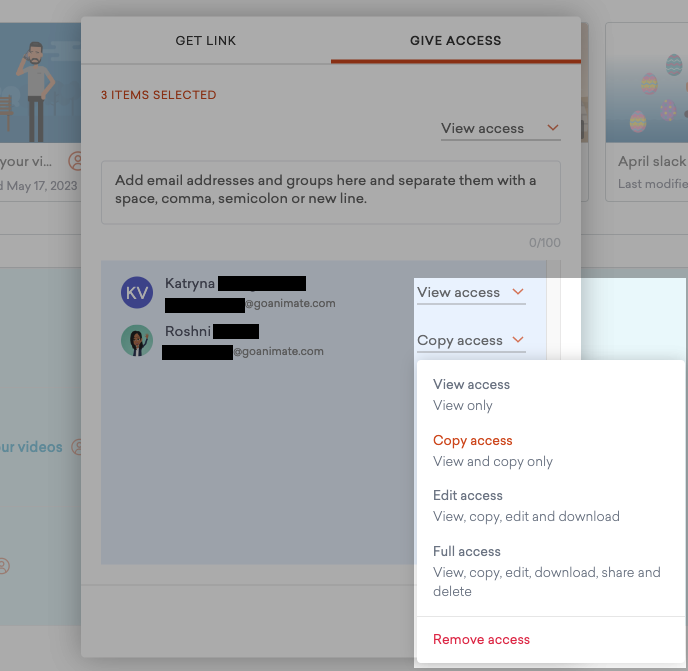Click the 'ur videos' link text

point(31,447)
